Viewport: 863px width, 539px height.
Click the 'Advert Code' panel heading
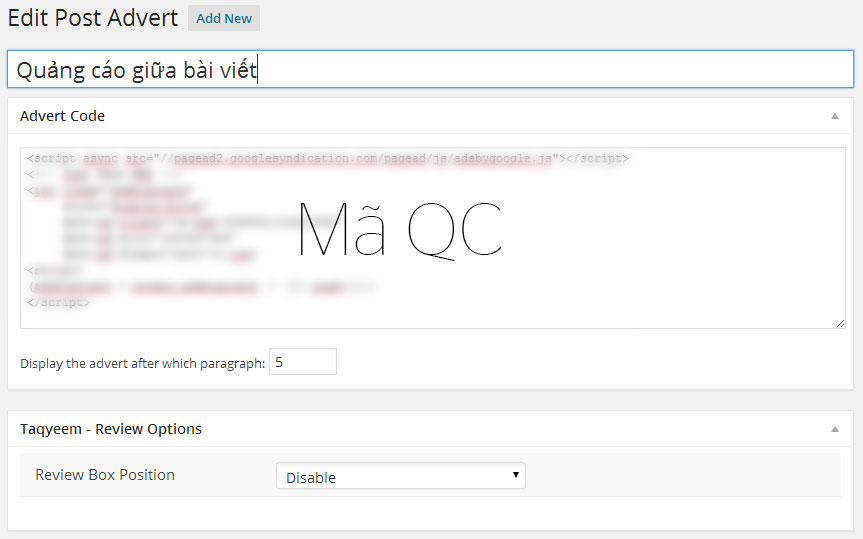pyautogui.click(x=62, y=116)
